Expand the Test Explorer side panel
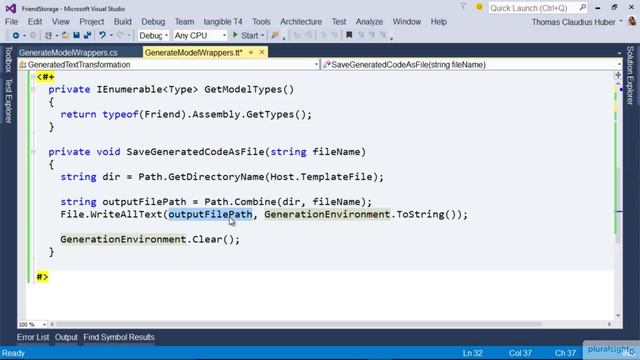The image size is (640, 360). pyautogui.click(x=8, y=101)
